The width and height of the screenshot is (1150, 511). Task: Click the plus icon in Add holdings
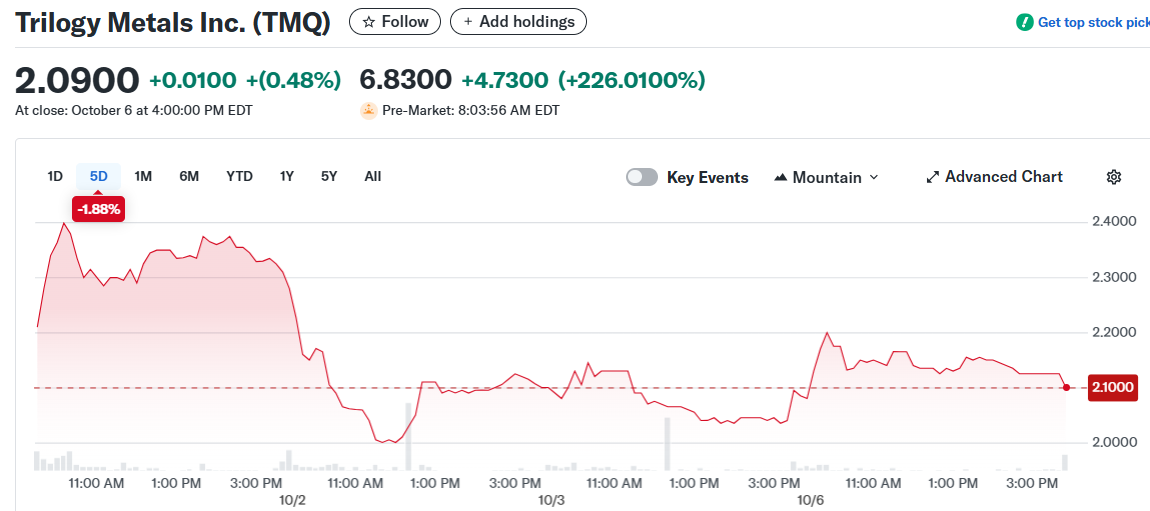coord(468,21)
